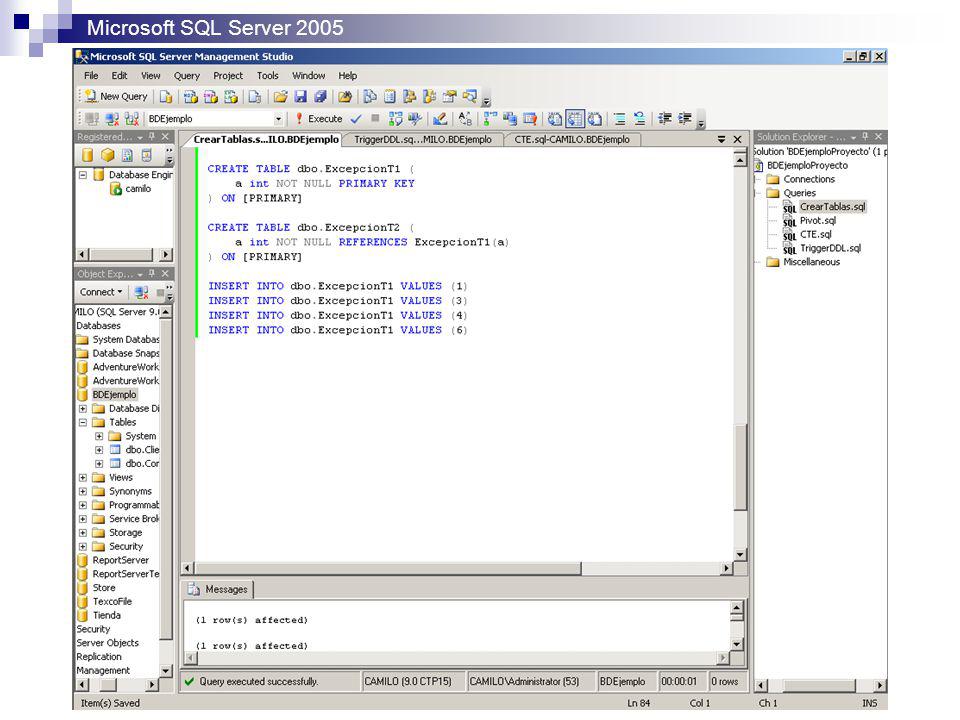Image resolution: width=960 pixels, height=720 pixels.
Task: Expand the Synonyms folder
Action: (83, 491)
